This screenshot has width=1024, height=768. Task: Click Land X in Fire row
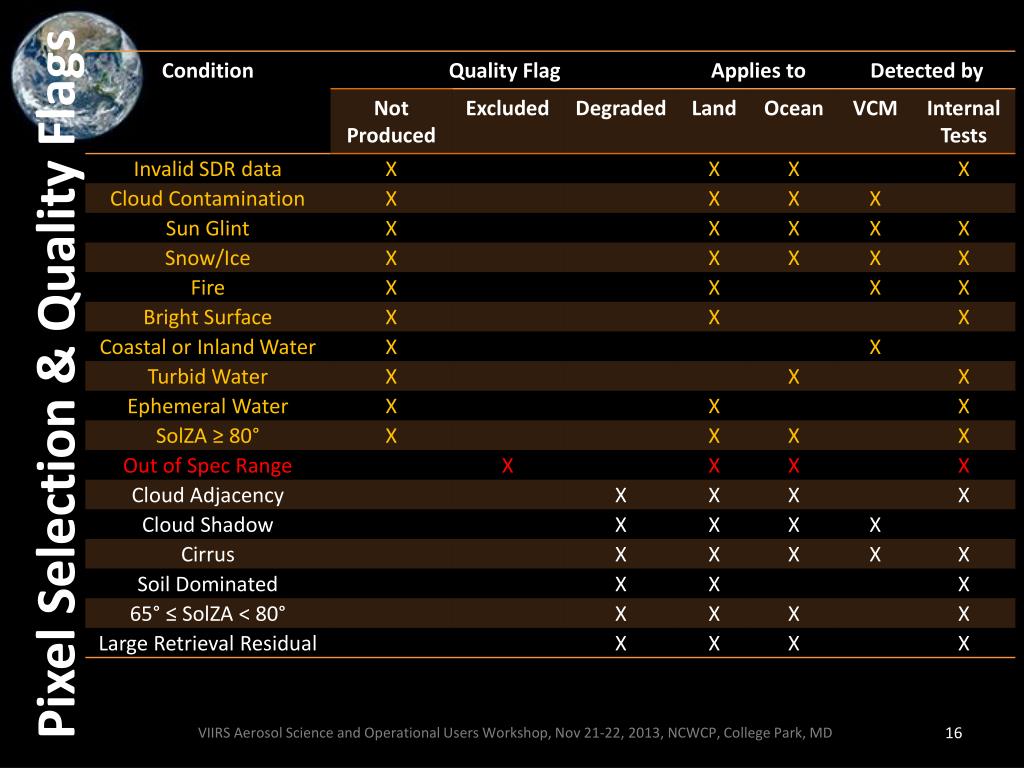tap(714, 288)
